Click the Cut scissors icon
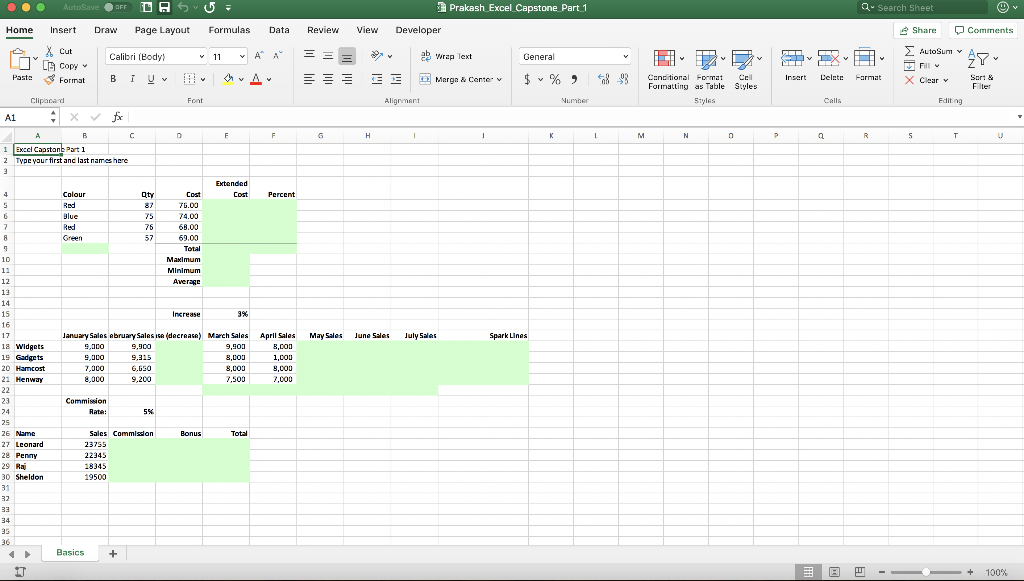 tap(49, 51)
